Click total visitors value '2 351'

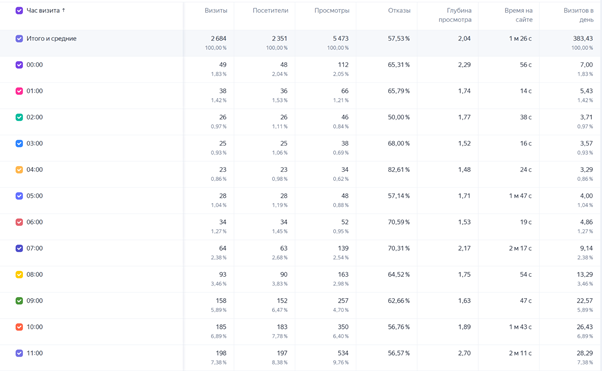(280, 38)
